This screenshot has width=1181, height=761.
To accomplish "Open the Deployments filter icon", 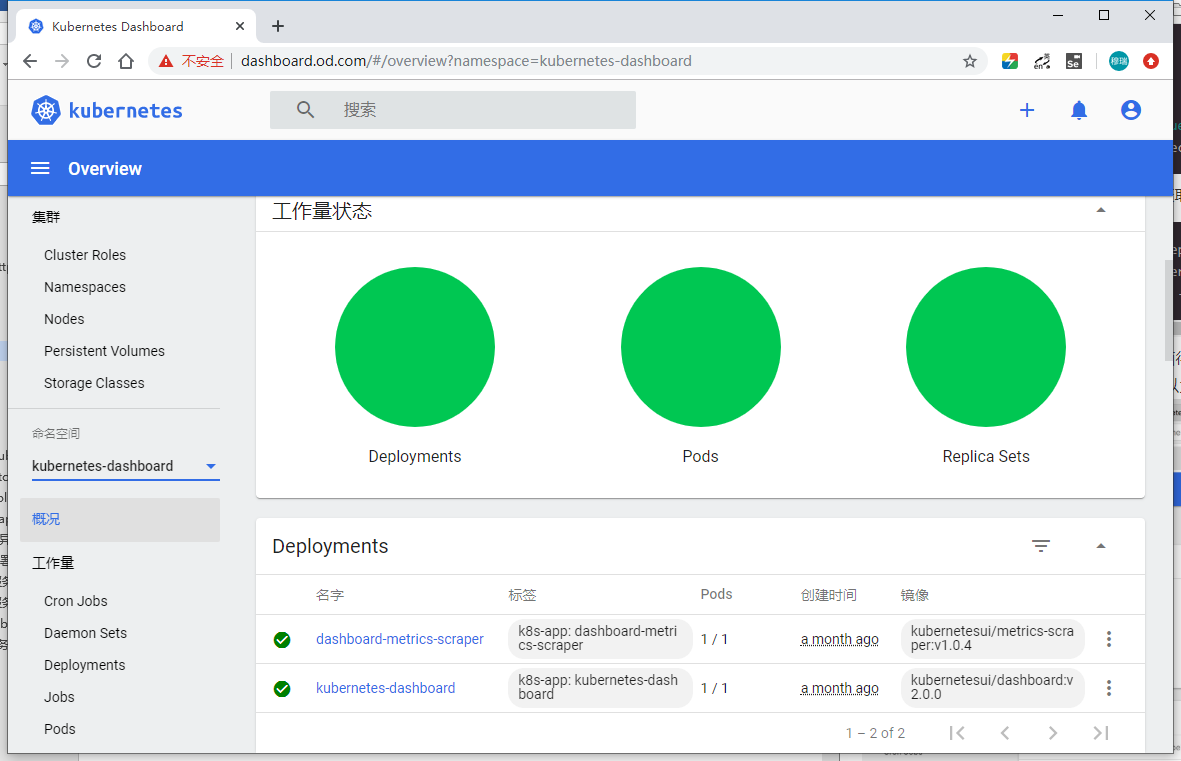I will pos(1041,546).
